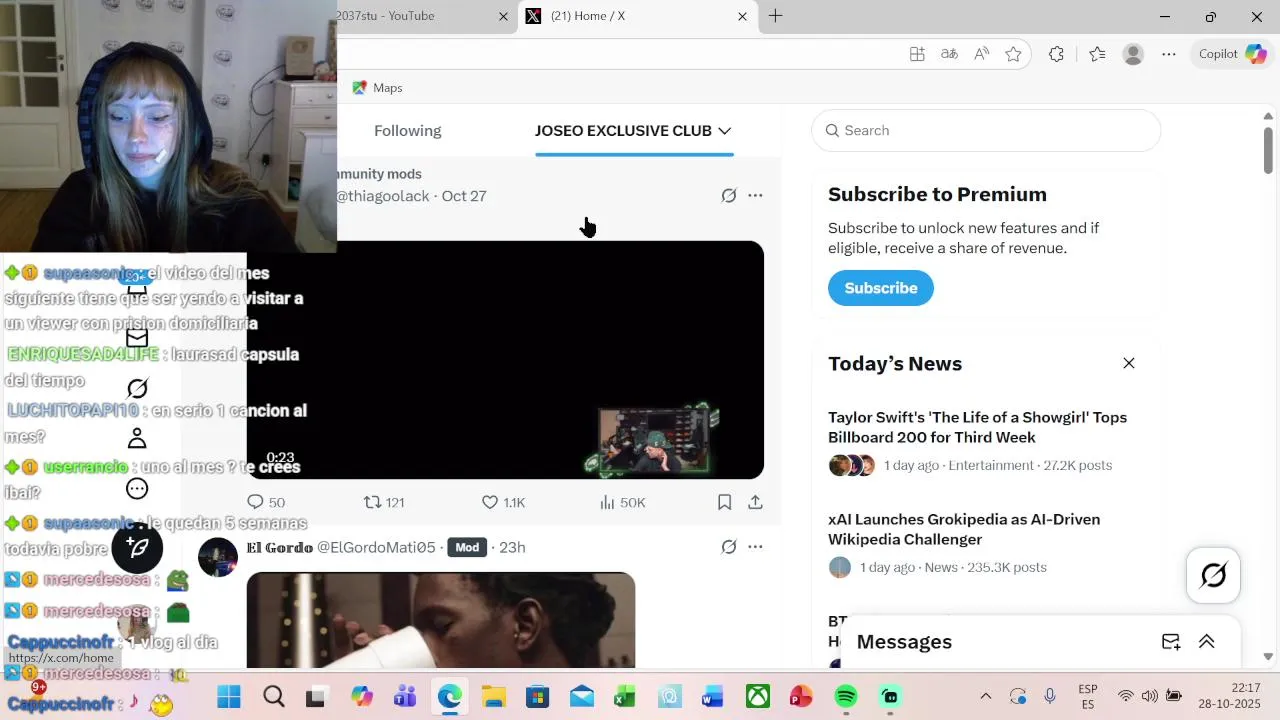Open the Edge profile avatar
Screen dimensions: 1280x720
[1133, 54]
